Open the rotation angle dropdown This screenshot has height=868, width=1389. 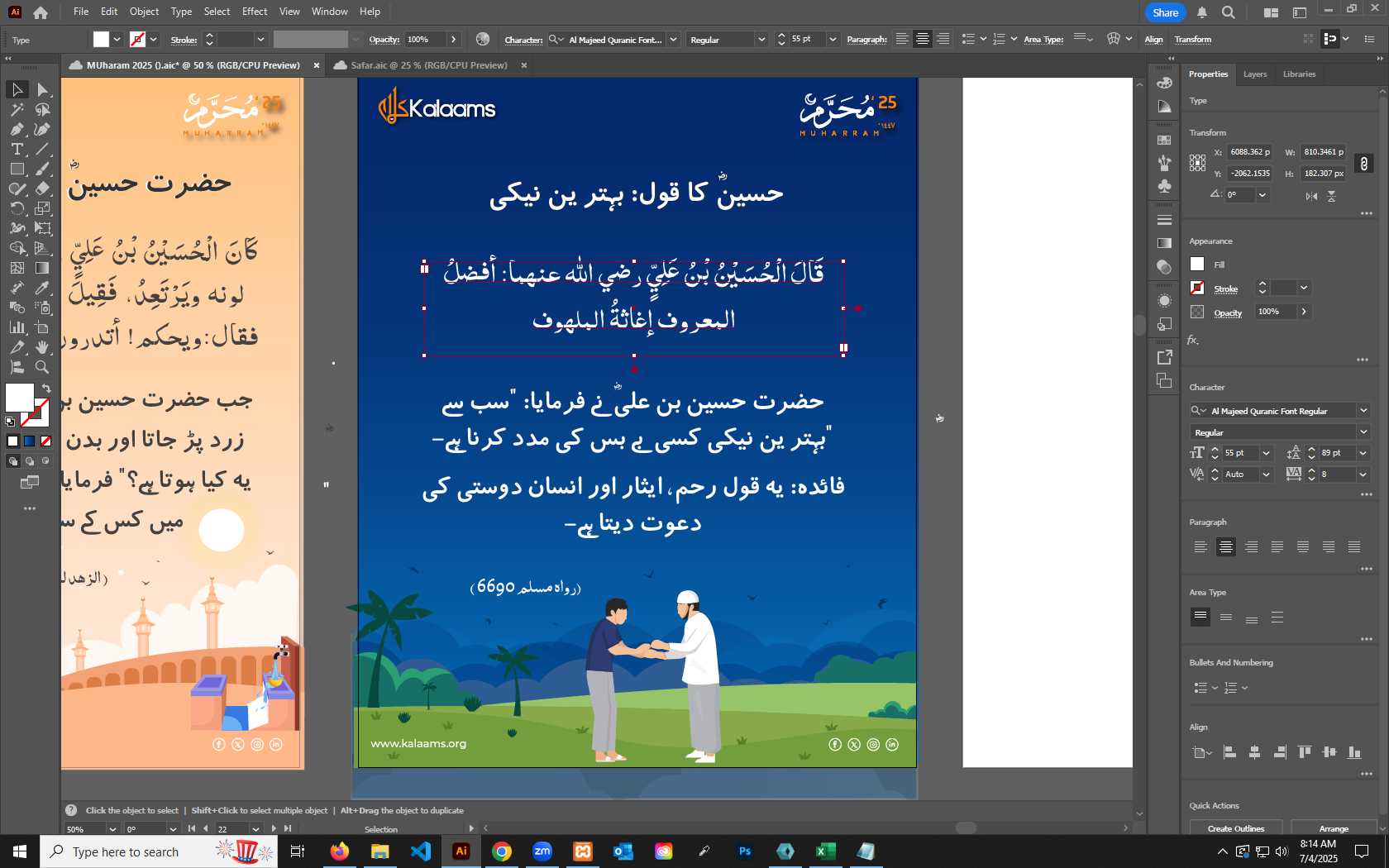click(x=1262, y=195)
